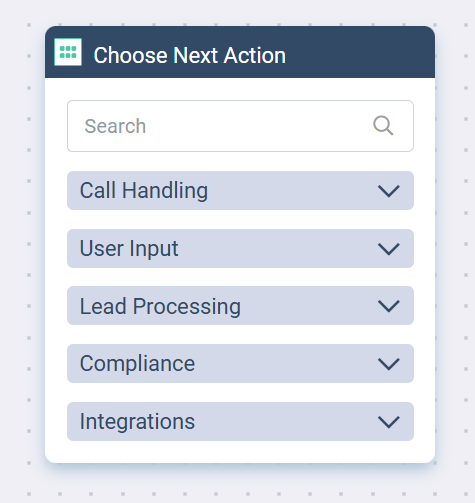Click the Lead Processing label text

160,306
